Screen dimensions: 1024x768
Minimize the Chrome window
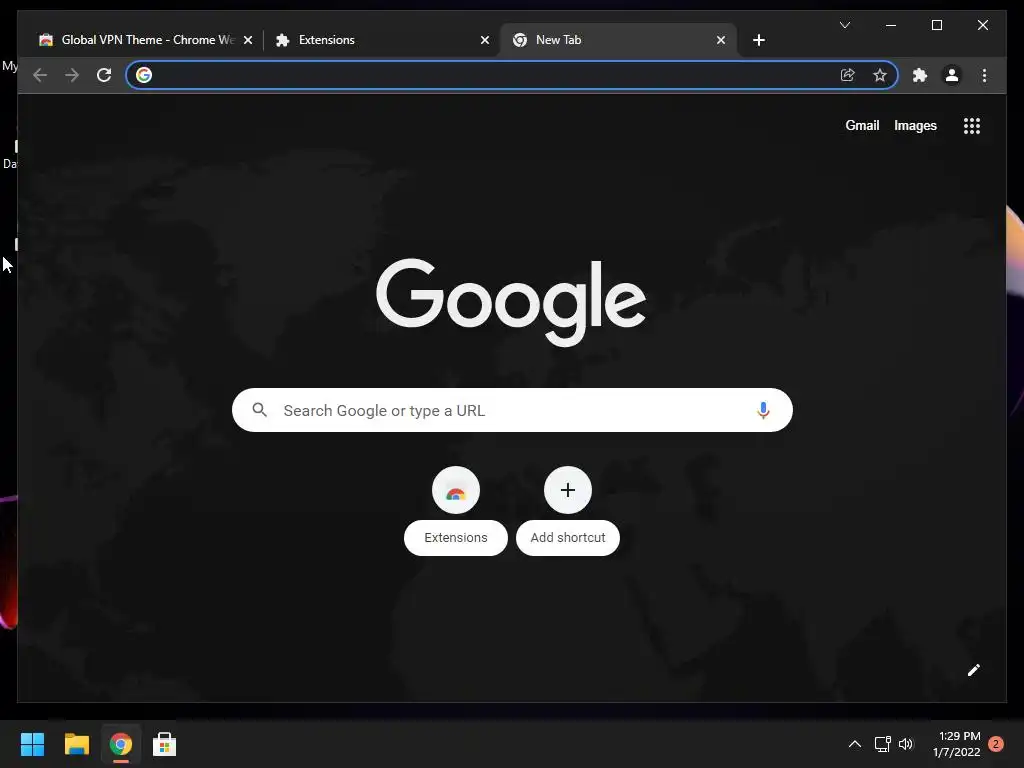891,25
